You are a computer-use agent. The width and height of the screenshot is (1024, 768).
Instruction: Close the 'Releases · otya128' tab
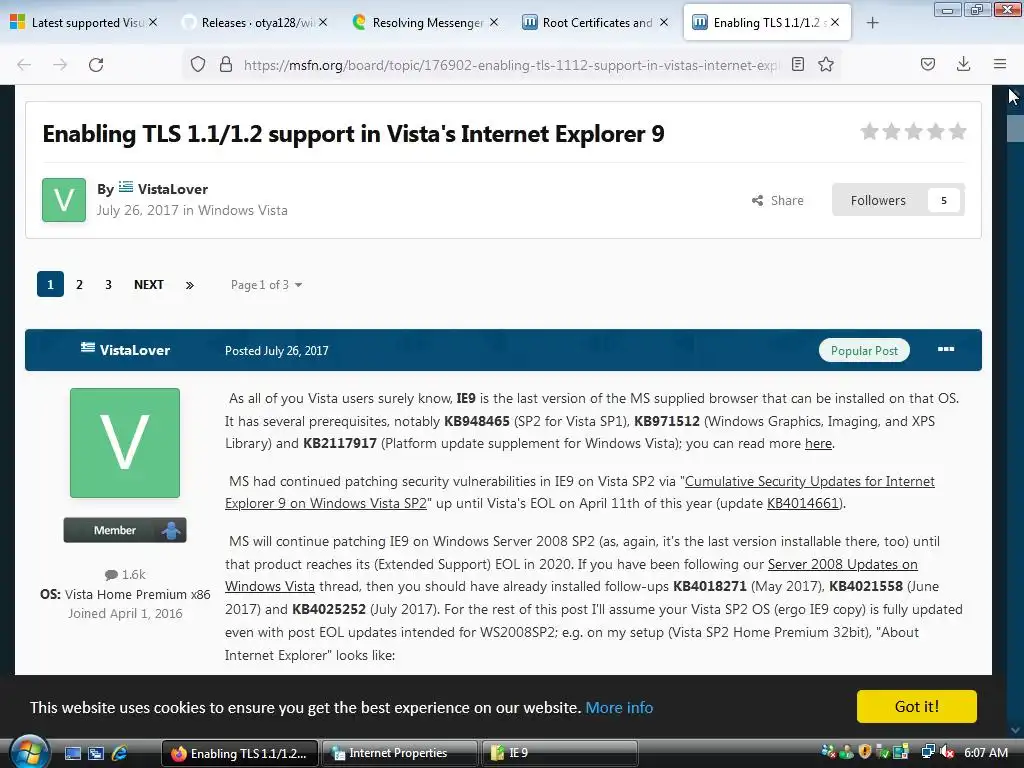(323, 22)
